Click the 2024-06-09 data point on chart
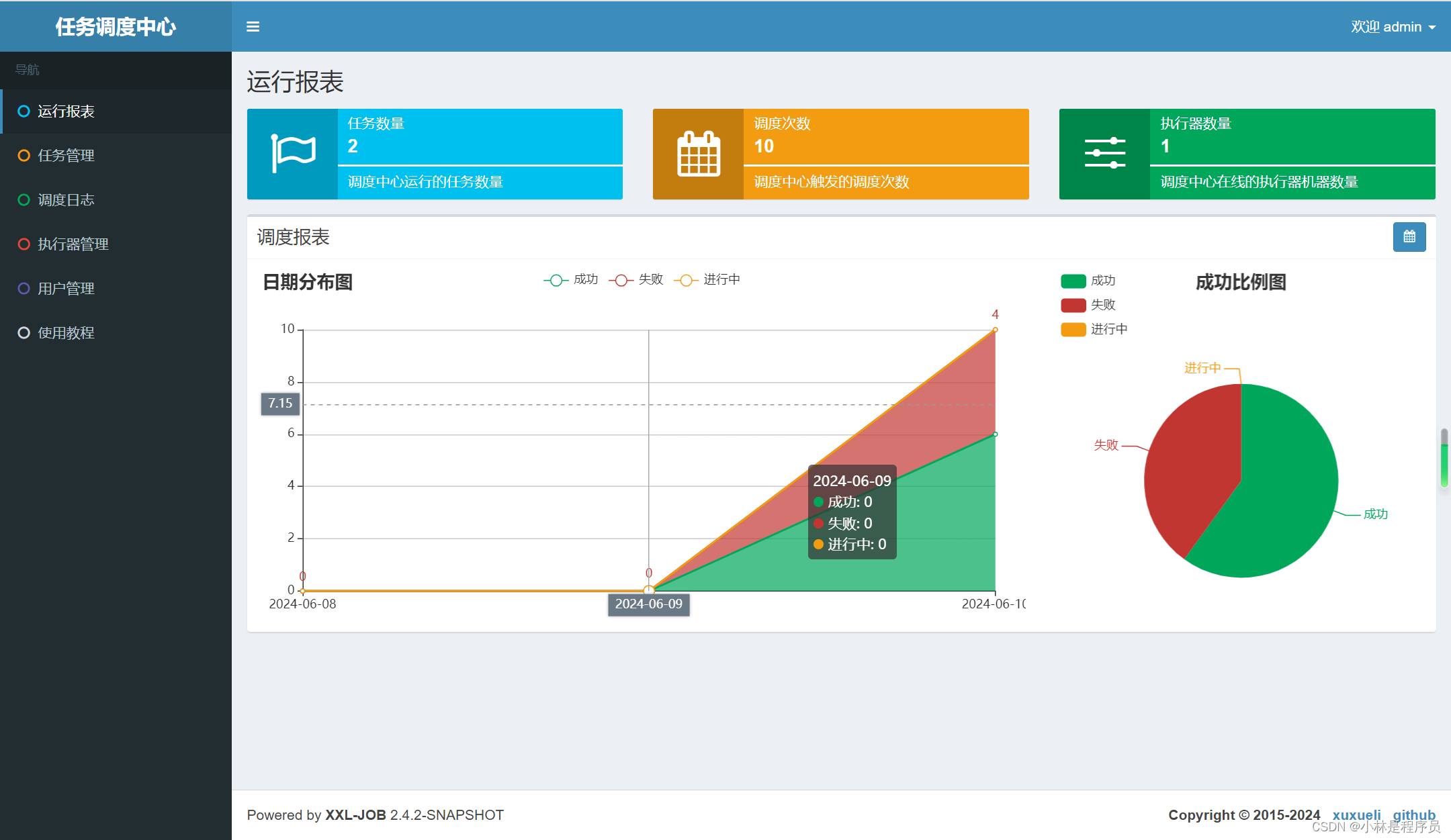This screenshot has height=840, width=1451. click(649, 590)
